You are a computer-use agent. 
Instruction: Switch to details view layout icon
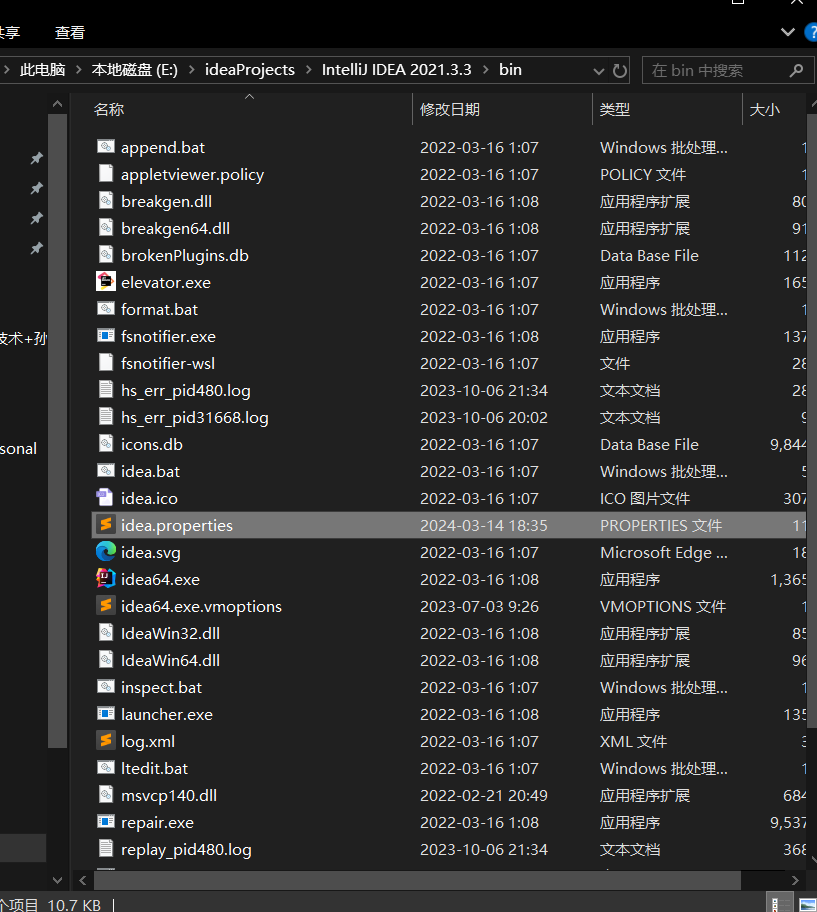pyautogui.click(x=780, y=904)
